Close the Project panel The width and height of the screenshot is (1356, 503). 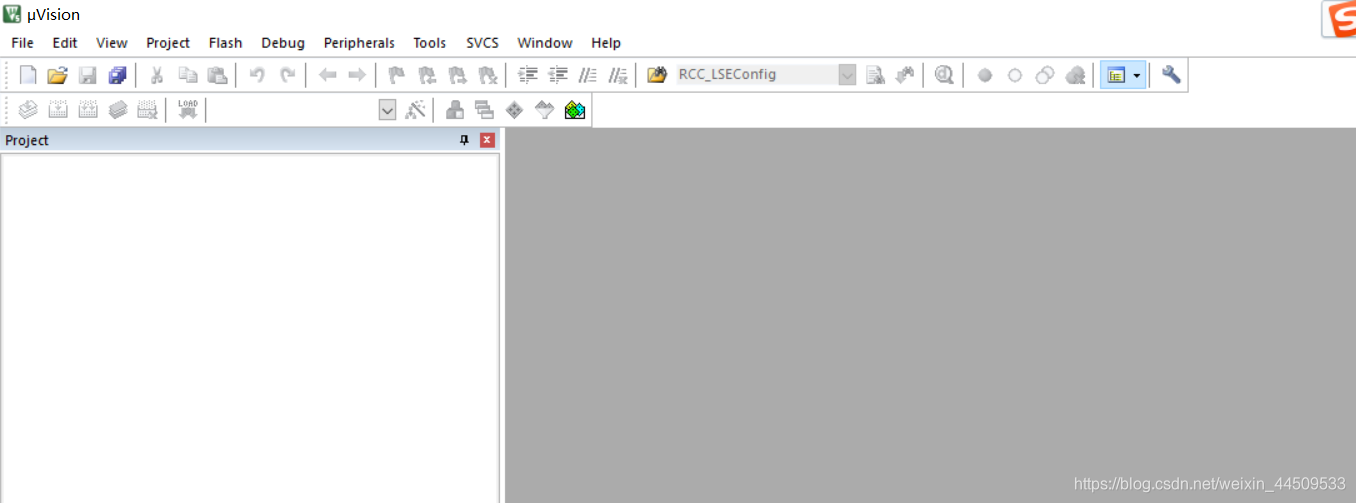coord(487,140)
